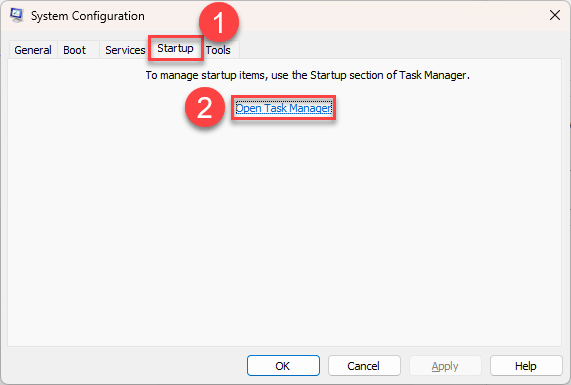The height and width of the screenshot is (385, 571).
Task: Click the red circle numbered 2
Action: (205, 107)
